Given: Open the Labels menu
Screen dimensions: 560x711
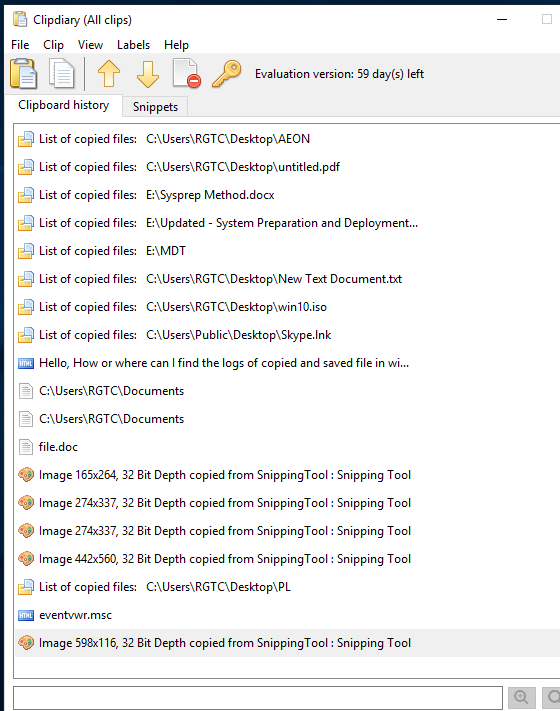Looking at the screenshot, I should 133,45.
